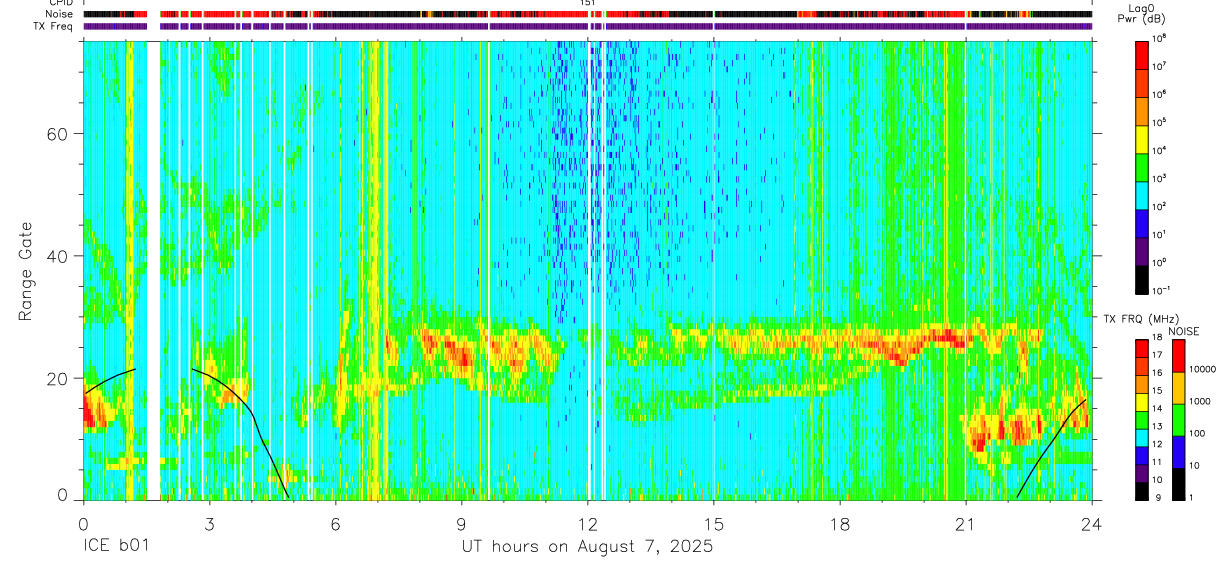Click the blue segment of the NOISE colorbar

(x=1181, y=450)
